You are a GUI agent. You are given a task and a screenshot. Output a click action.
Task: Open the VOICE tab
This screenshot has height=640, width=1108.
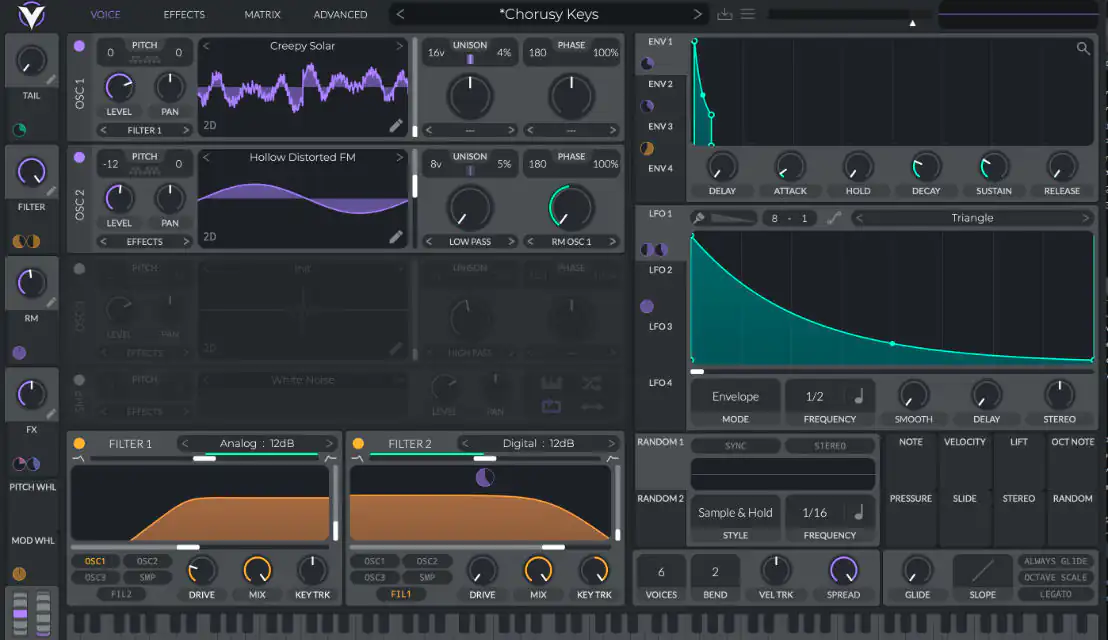(105, 14)
